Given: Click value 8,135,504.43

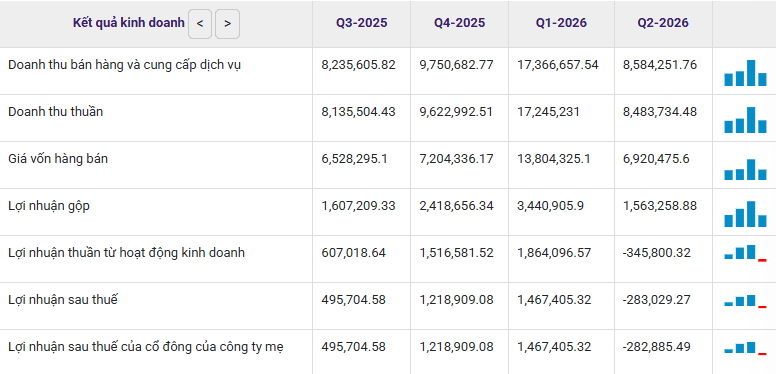Looking at the screenshot, I should [358, 112].
